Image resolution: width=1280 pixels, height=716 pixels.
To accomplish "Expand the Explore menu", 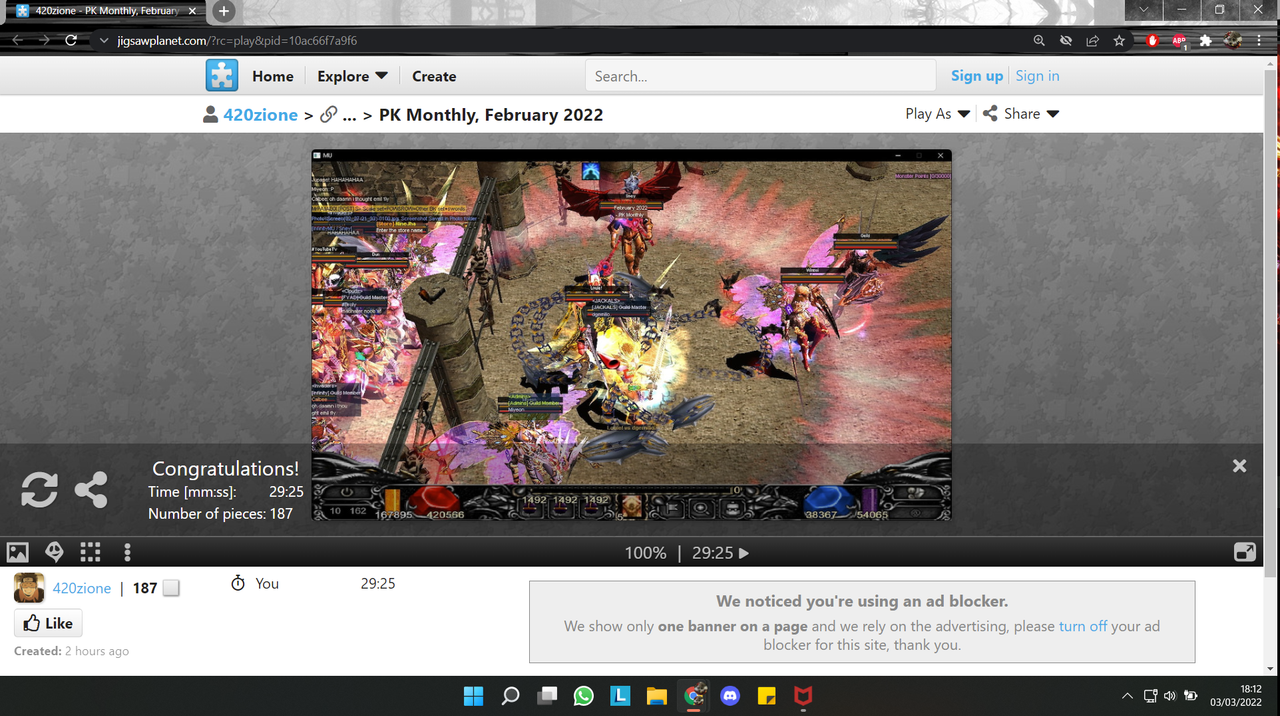I will click(352, 76).
